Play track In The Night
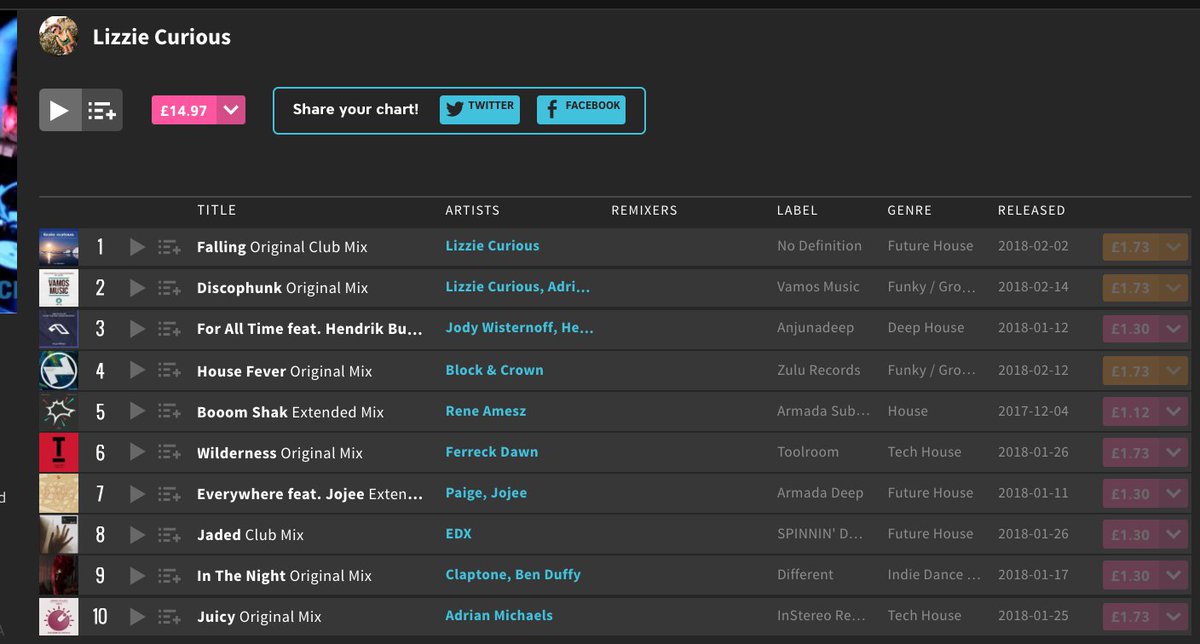 138,576
